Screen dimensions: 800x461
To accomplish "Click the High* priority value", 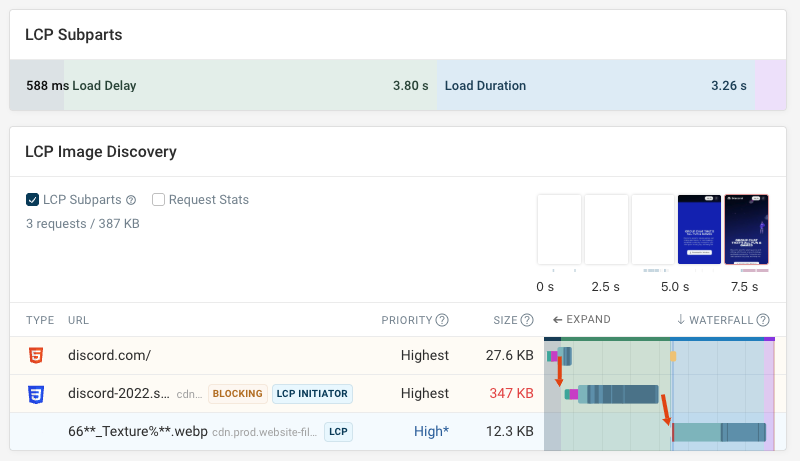I will (431, 431).
